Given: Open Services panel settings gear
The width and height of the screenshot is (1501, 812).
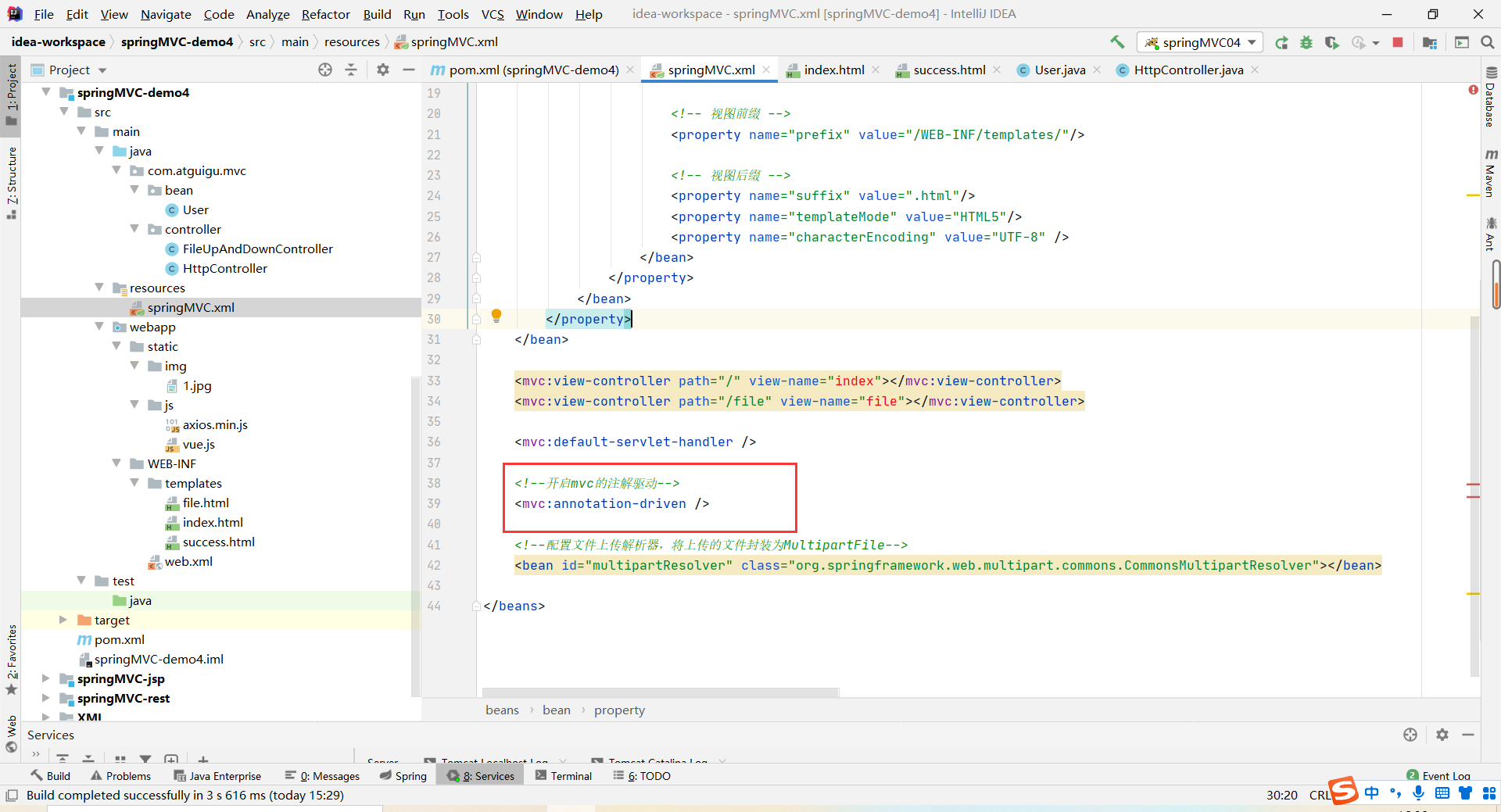Looking at the screenshot, I should pyautogui.click(x=1442, y=735).
